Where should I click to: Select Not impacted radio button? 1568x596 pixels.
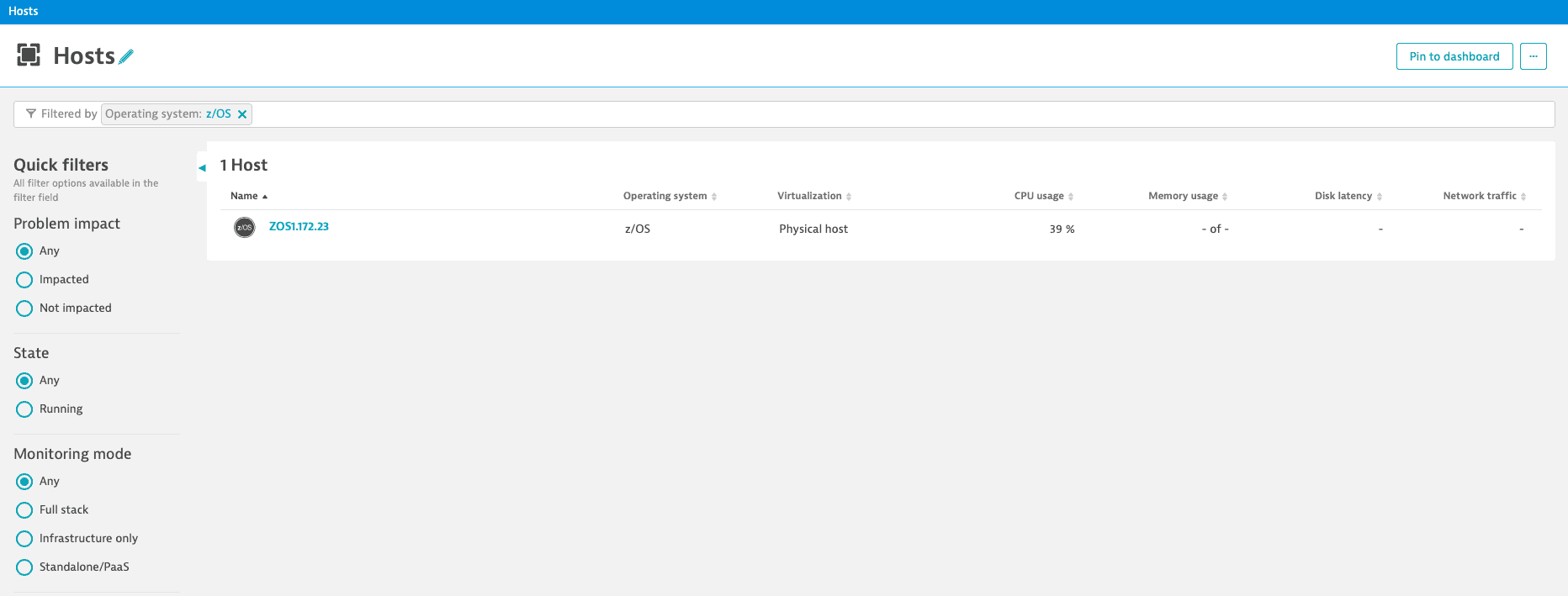tap(24, 309)
